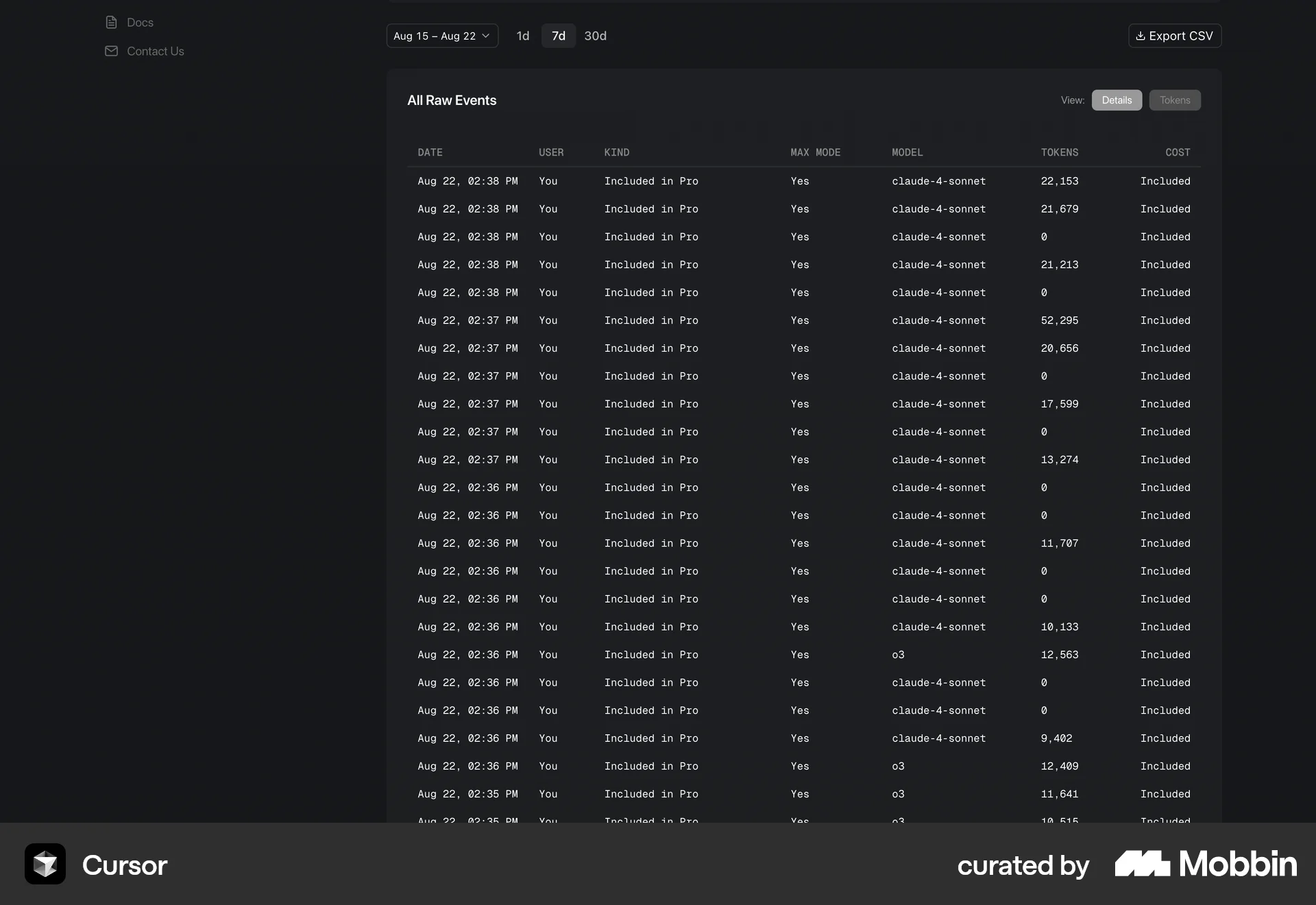The width and height of the screenshot is (1316, 905).
Task: Click the 12,563 tokens value
Action: pyautogui.click(x=1059, y=655)
